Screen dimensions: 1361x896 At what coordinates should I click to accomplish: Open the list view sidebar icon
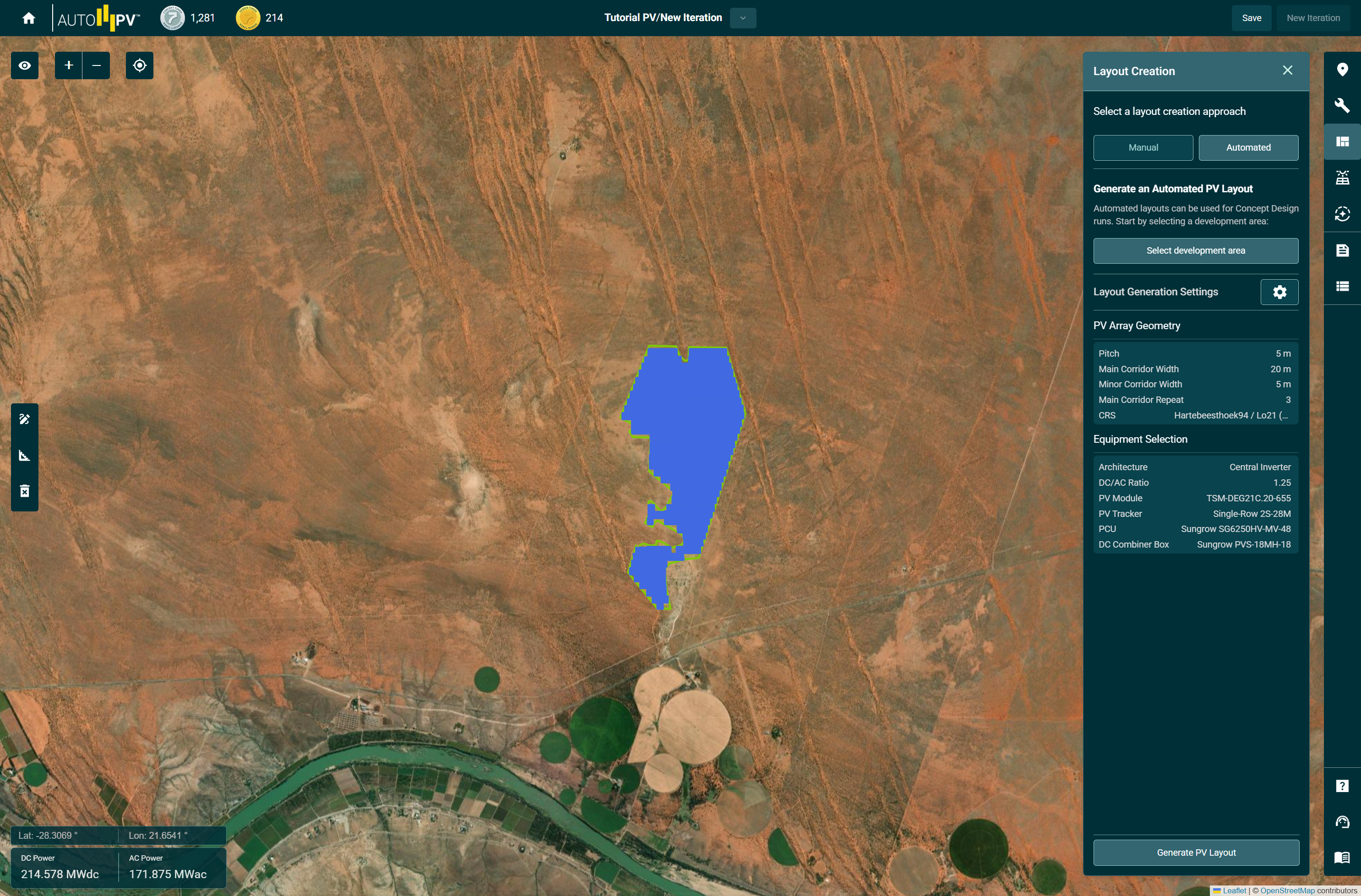[1342, 287]
